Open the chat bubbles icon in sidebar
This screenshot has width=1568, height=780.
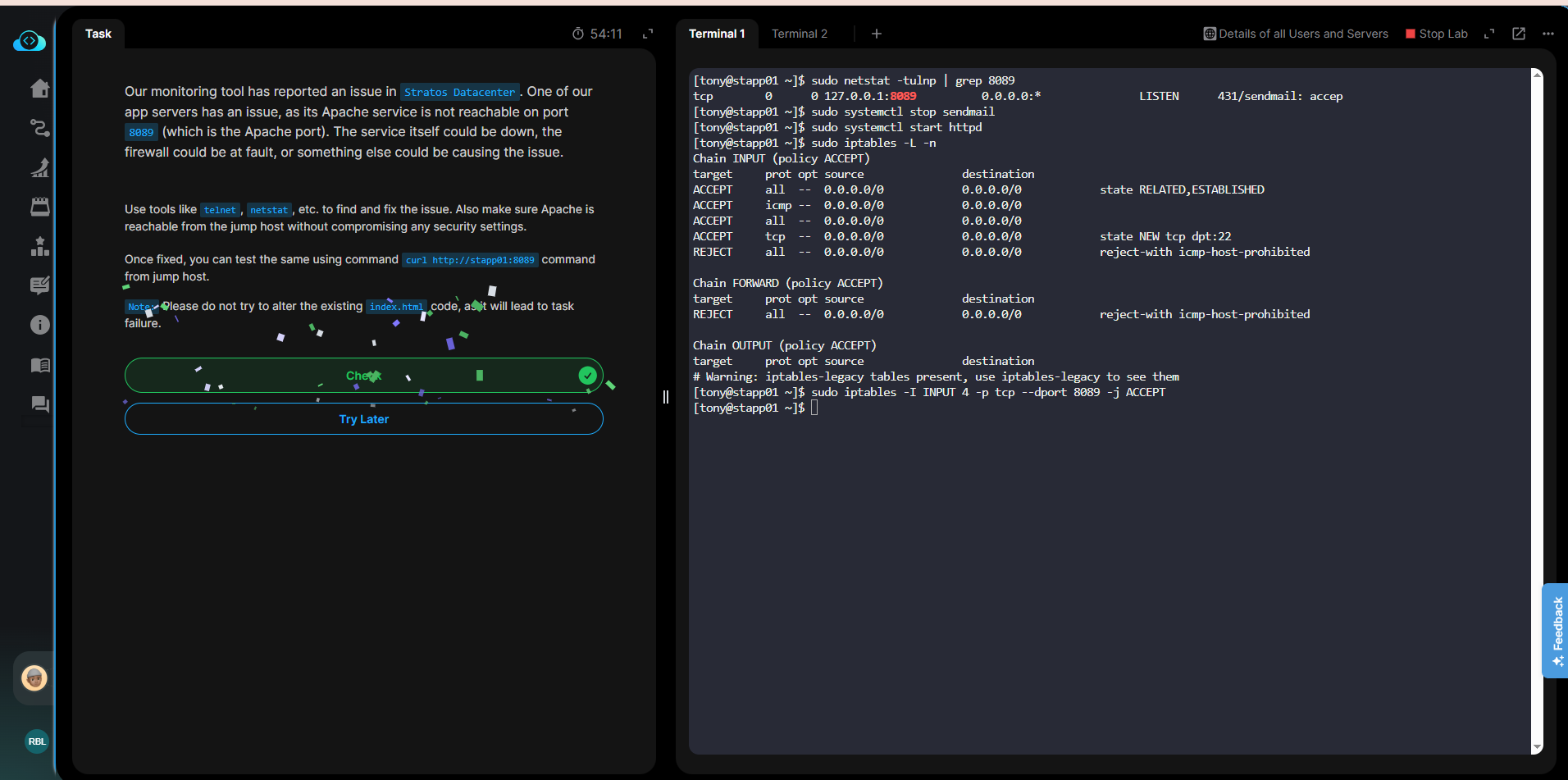[x=39, y=404]
